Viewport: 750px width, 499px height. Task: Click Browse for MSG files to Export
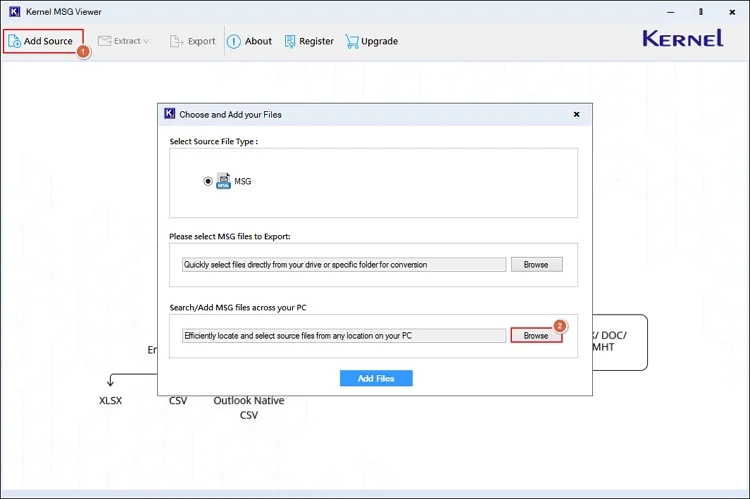point(537,265)
